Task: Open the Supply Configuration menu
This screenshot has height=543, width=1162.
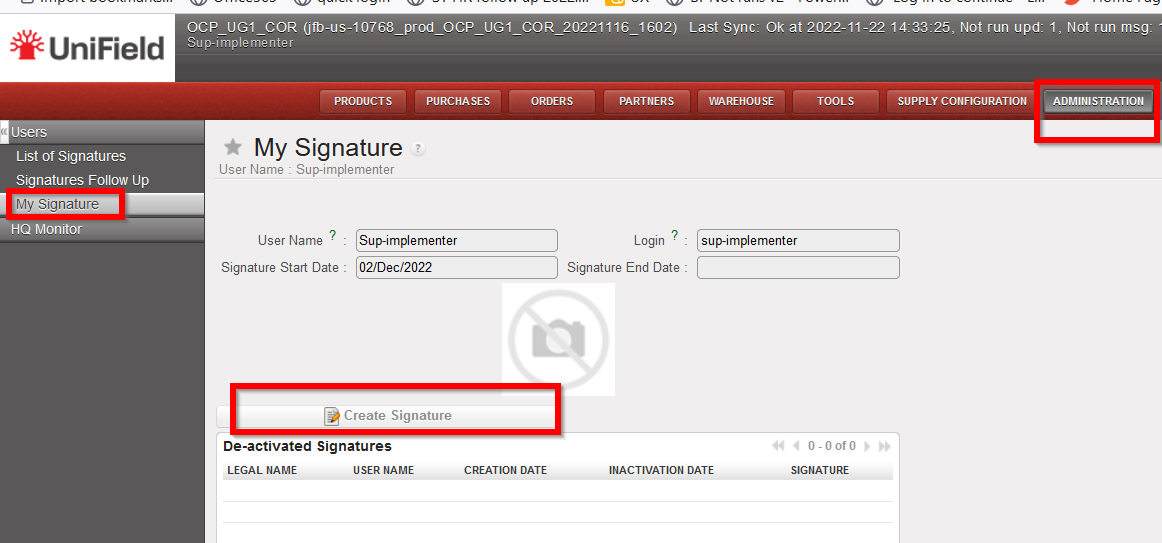Action: point(962,101)
